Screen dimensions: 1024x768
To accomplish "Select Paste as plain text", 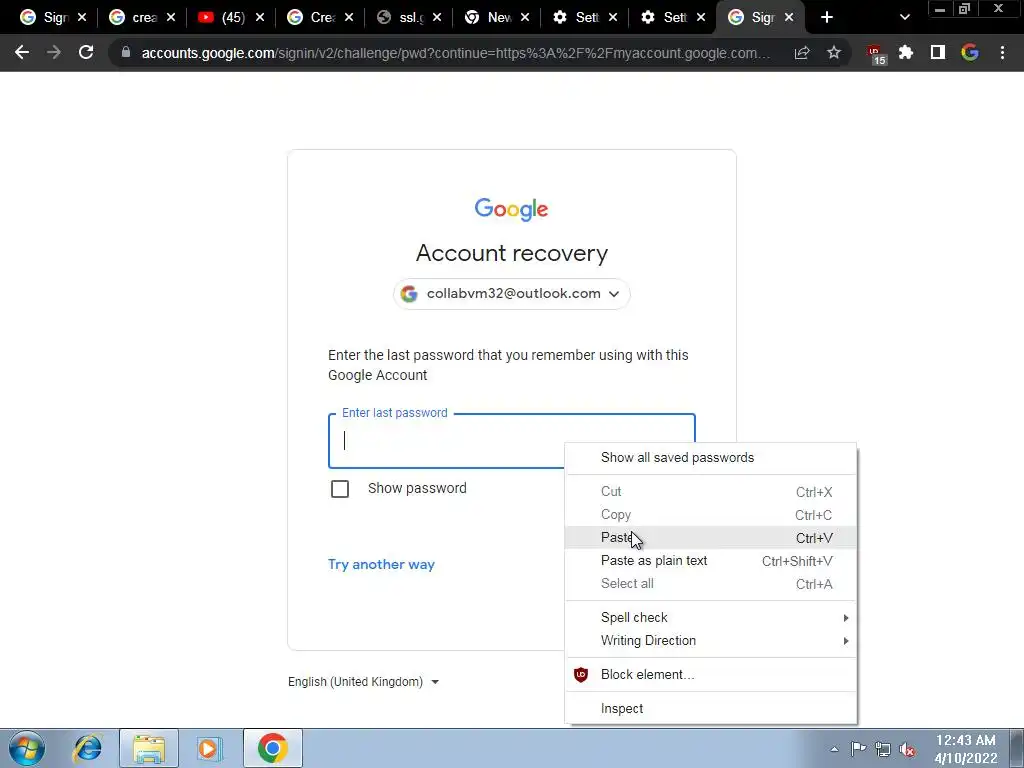I will [711, 561].
